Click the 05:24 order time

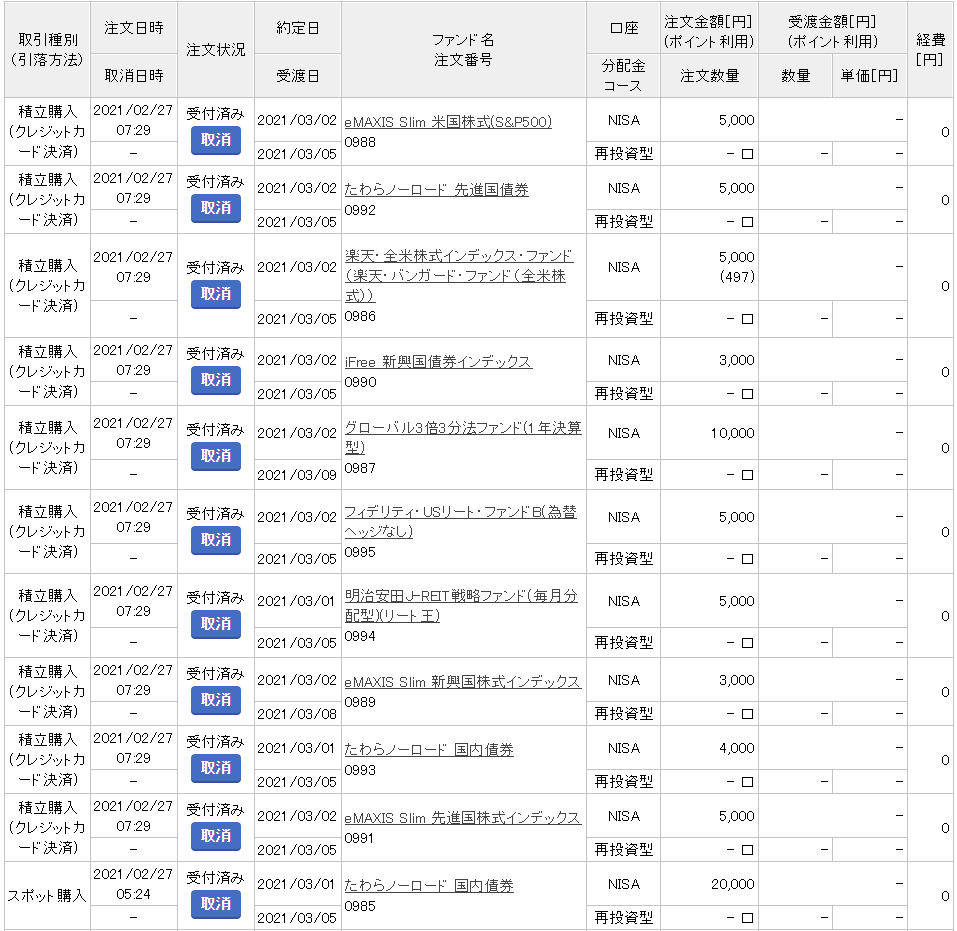point(134,894)
